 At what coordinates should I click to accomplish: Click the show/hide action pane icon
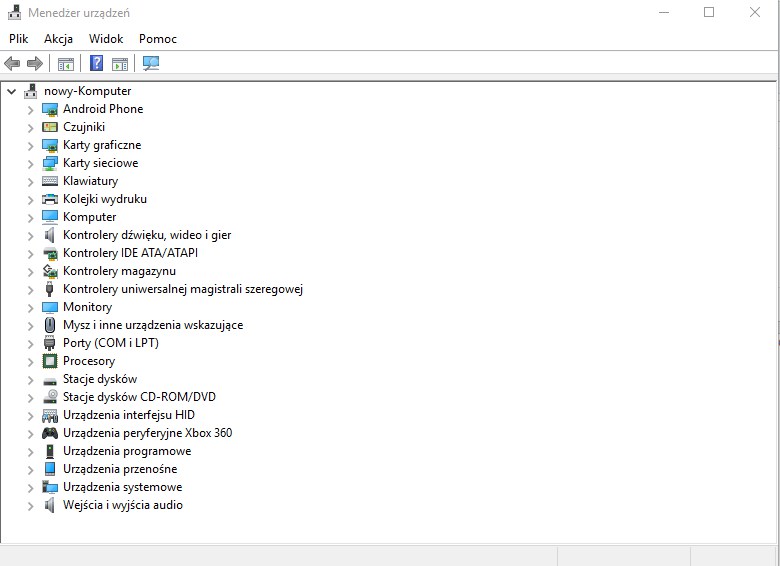(120, 64)
